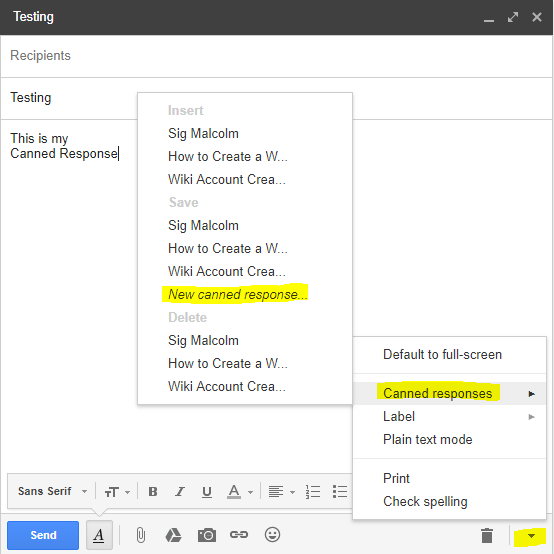Click the insert link chain icon
Screen dimensions: 554x554
pyautogui.click(x=239, y=535)
